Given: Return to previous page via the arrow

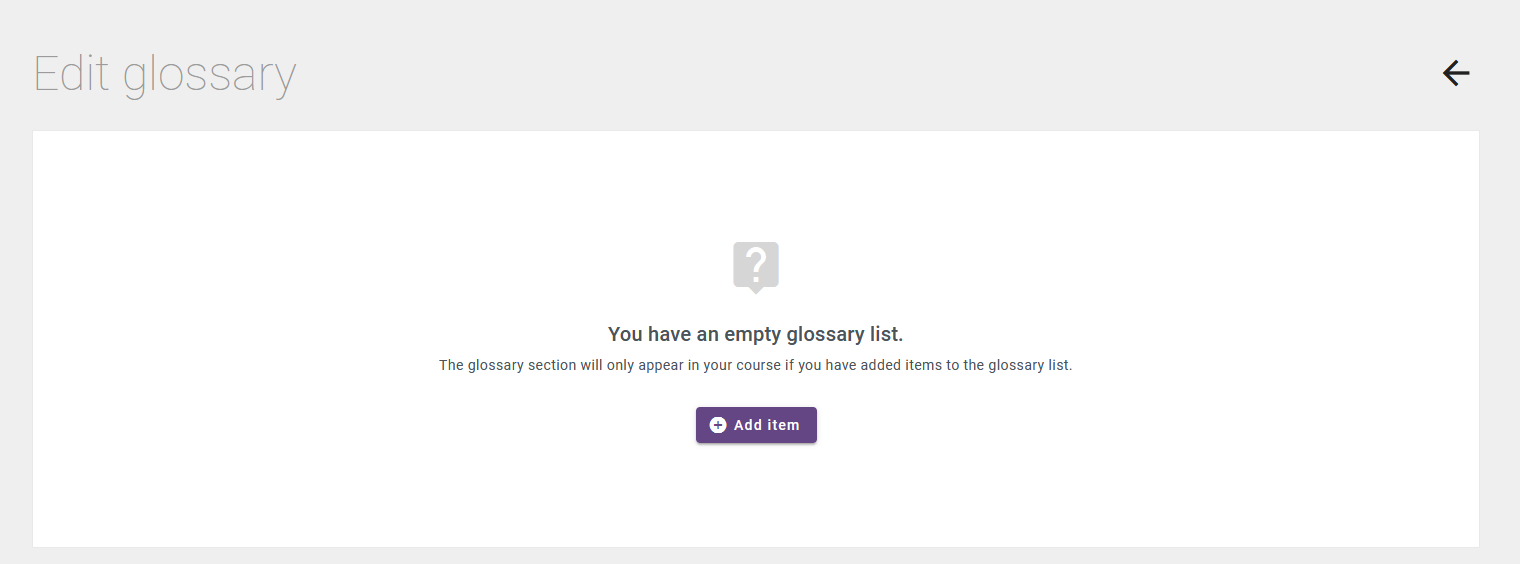Looking at the screenshot, I should 1456,73.
